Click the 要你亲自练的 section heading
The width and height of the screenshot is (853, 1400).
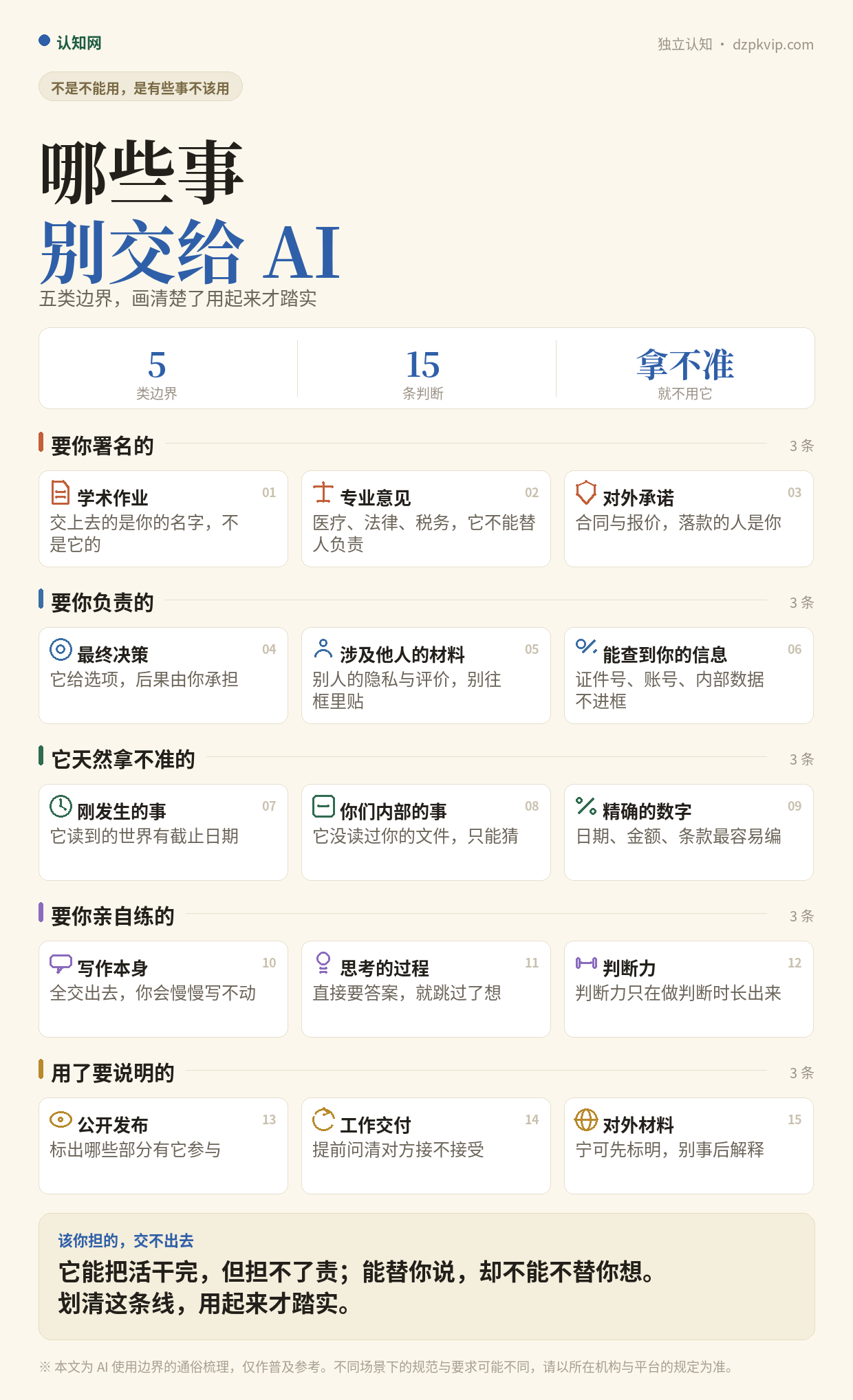pyautogui.click(x=113, y=916)
